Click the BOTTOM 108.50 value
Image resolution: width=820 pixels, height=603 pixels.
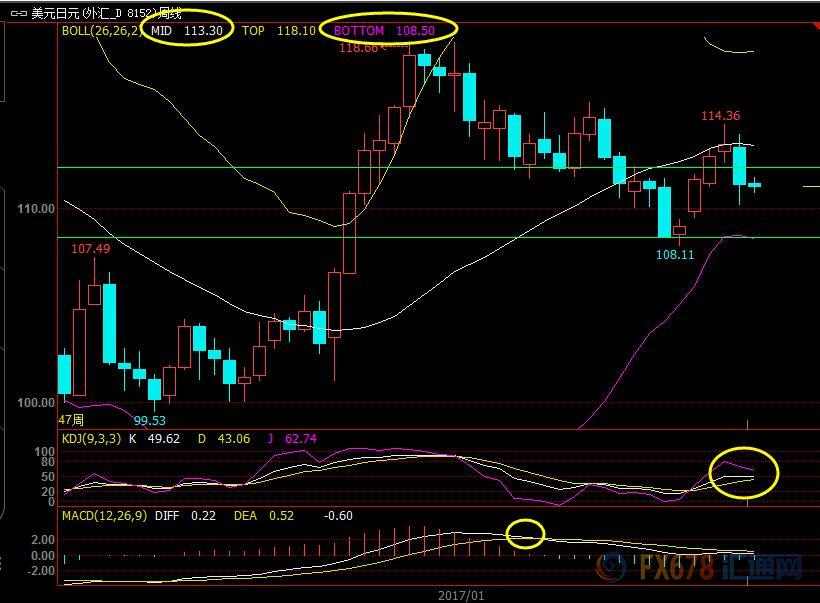pyautogui.click(x=384, y=30)
